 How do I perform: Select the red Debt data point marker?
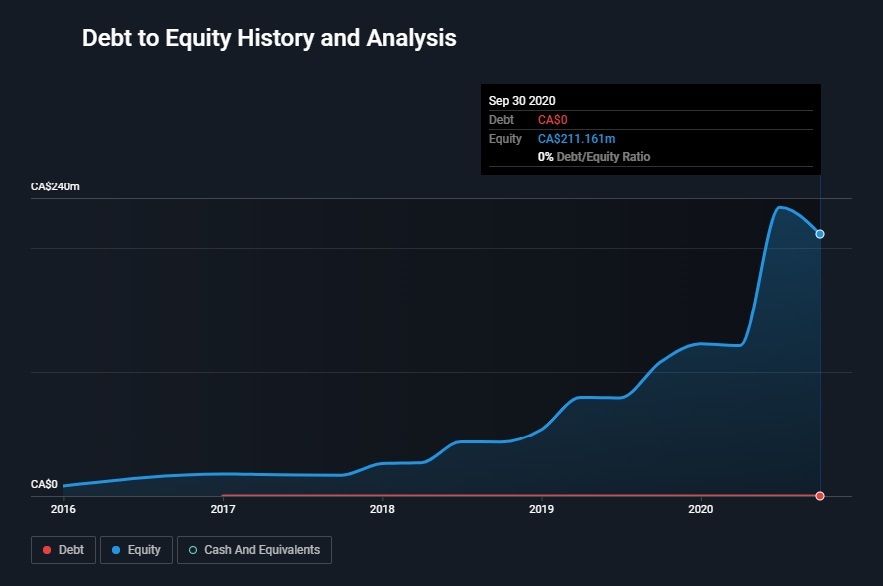(820, 496)
